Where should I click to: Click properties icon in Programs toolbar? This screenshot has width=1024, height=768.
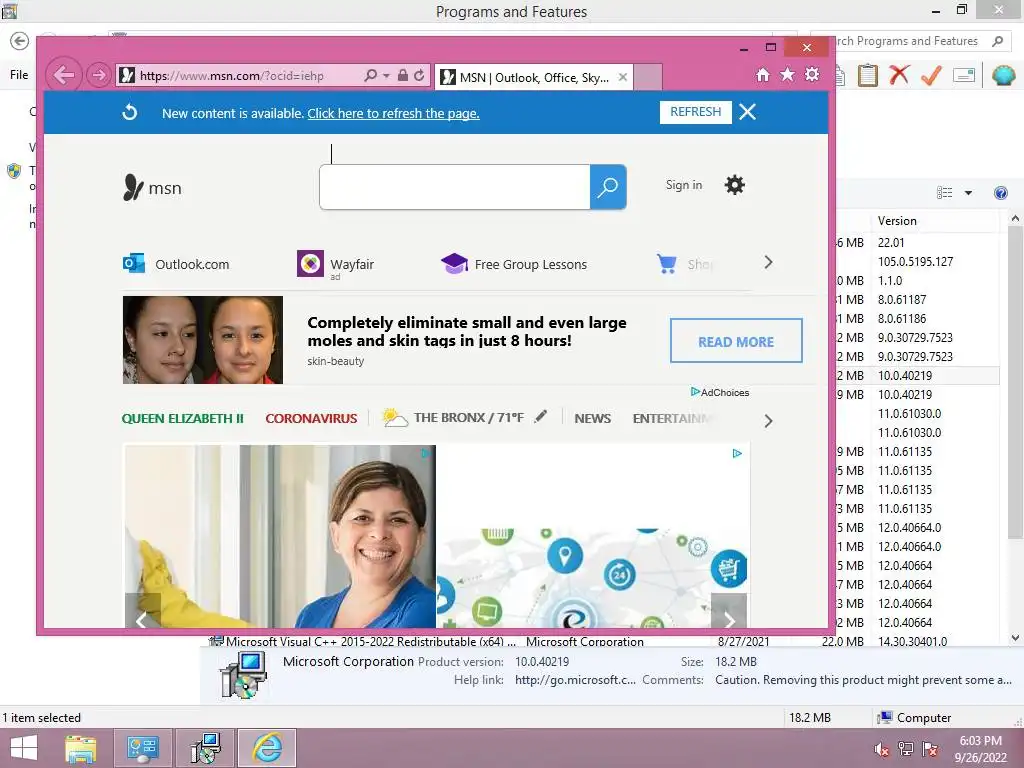[964, 75]
